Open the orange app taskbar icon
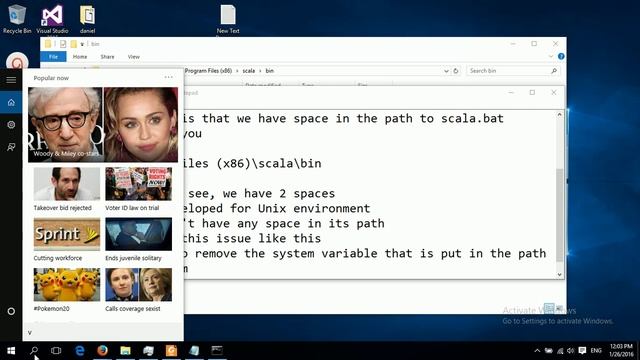This screenshot has height=360, width=640. coord(171,351)
